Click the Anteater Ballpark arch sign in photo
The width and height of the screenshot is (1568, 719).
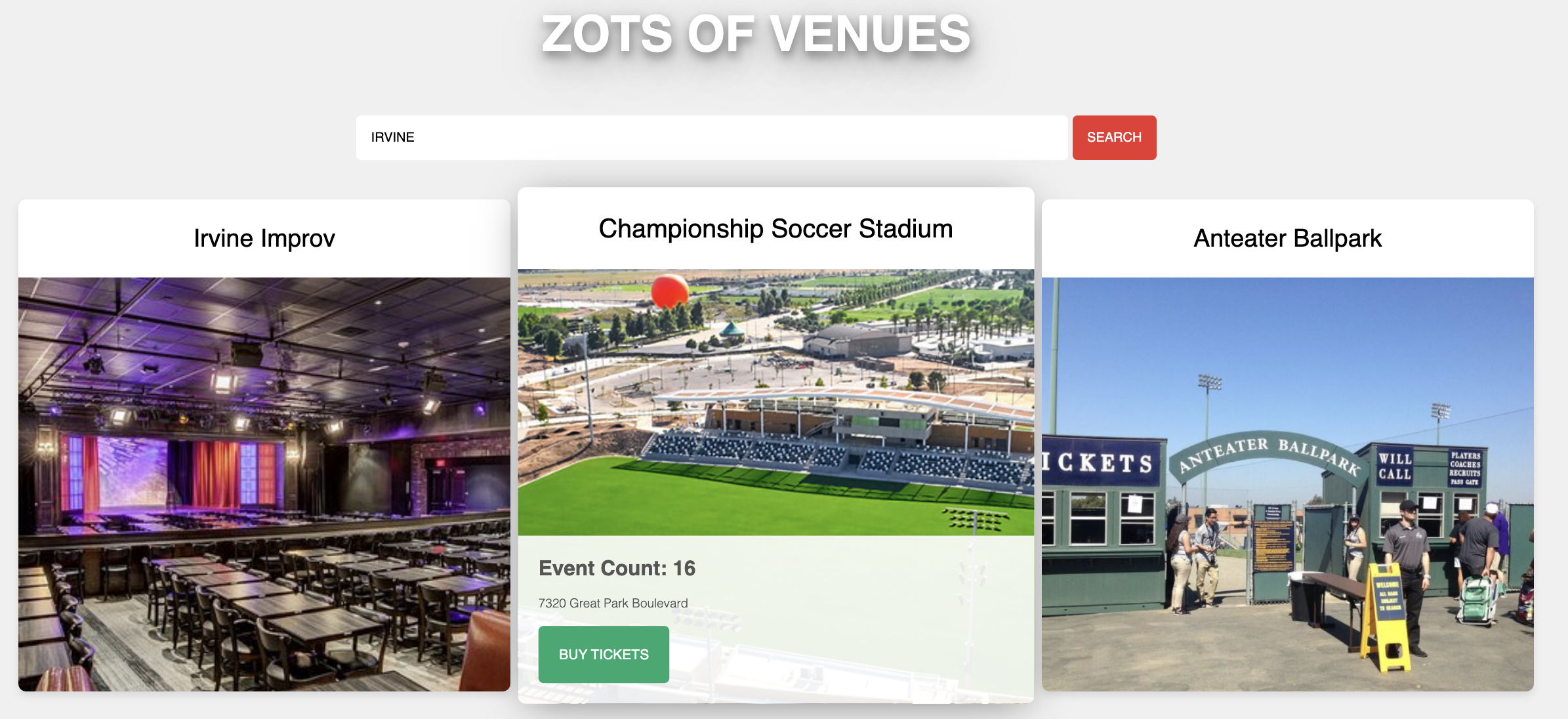(1268, 455)
